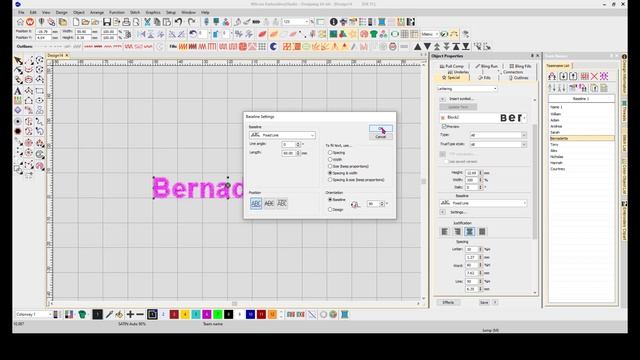Select the first ABC position button
Screen dimensions: 640x360
[x=256, y=203]
